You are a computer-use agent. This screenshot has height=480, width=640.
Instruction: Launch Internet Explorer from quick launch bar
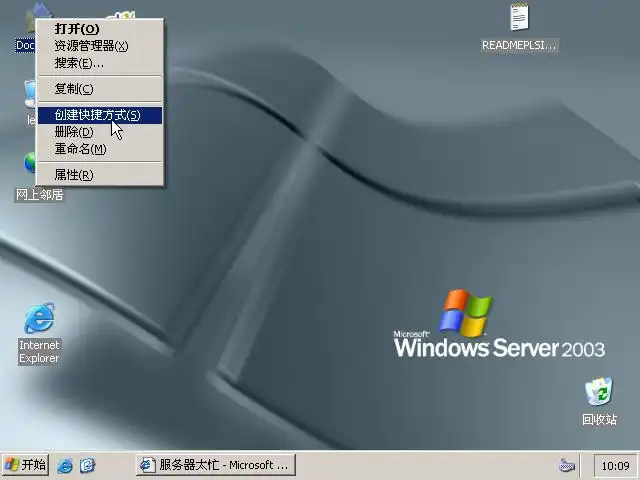(x=64, y=465)
